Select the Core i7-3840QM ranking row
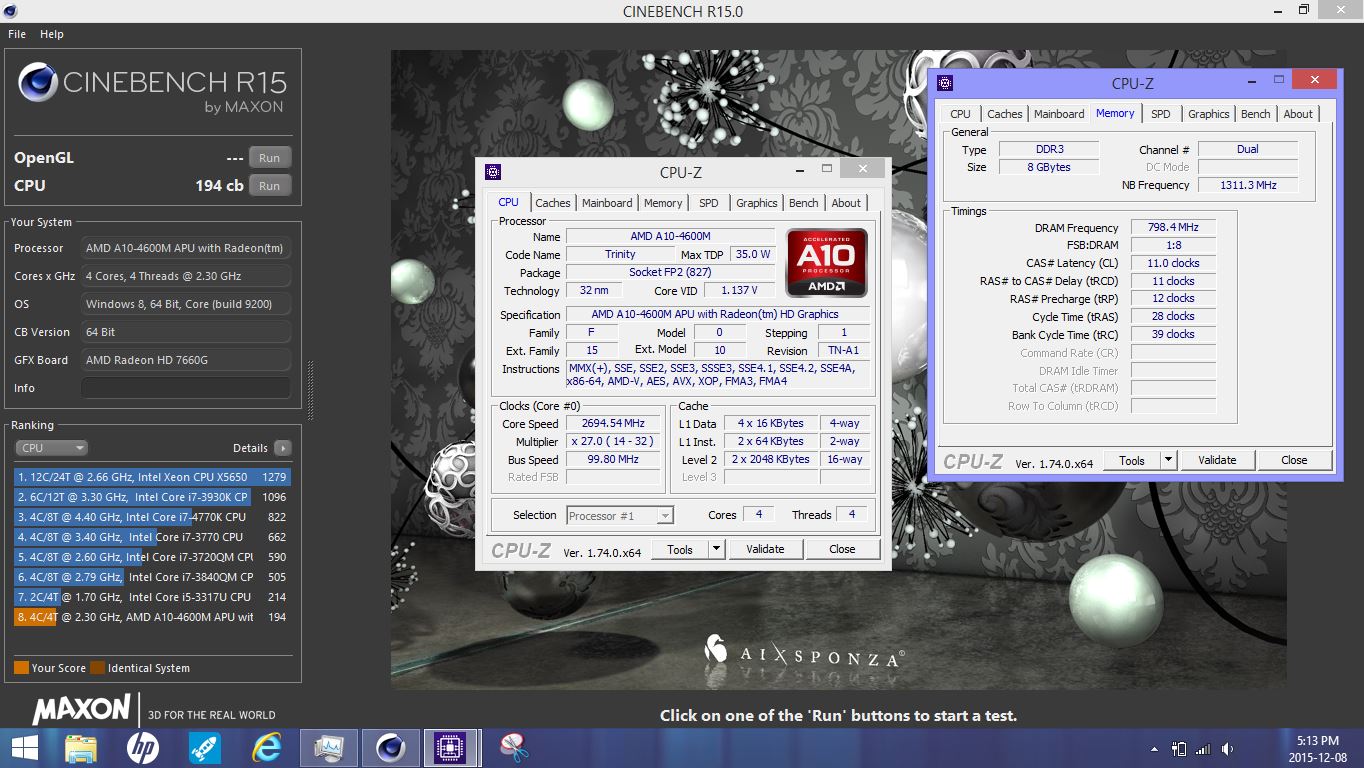The image size is (1364, 768). click(152, 577)
